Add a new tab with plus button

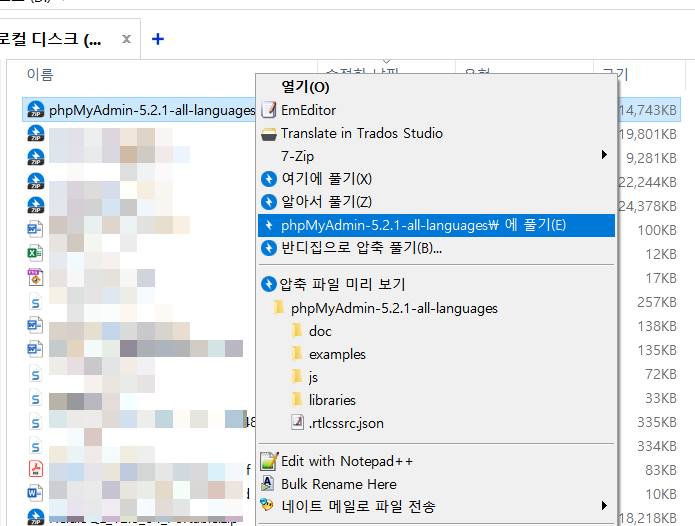(x=158, y=39)
